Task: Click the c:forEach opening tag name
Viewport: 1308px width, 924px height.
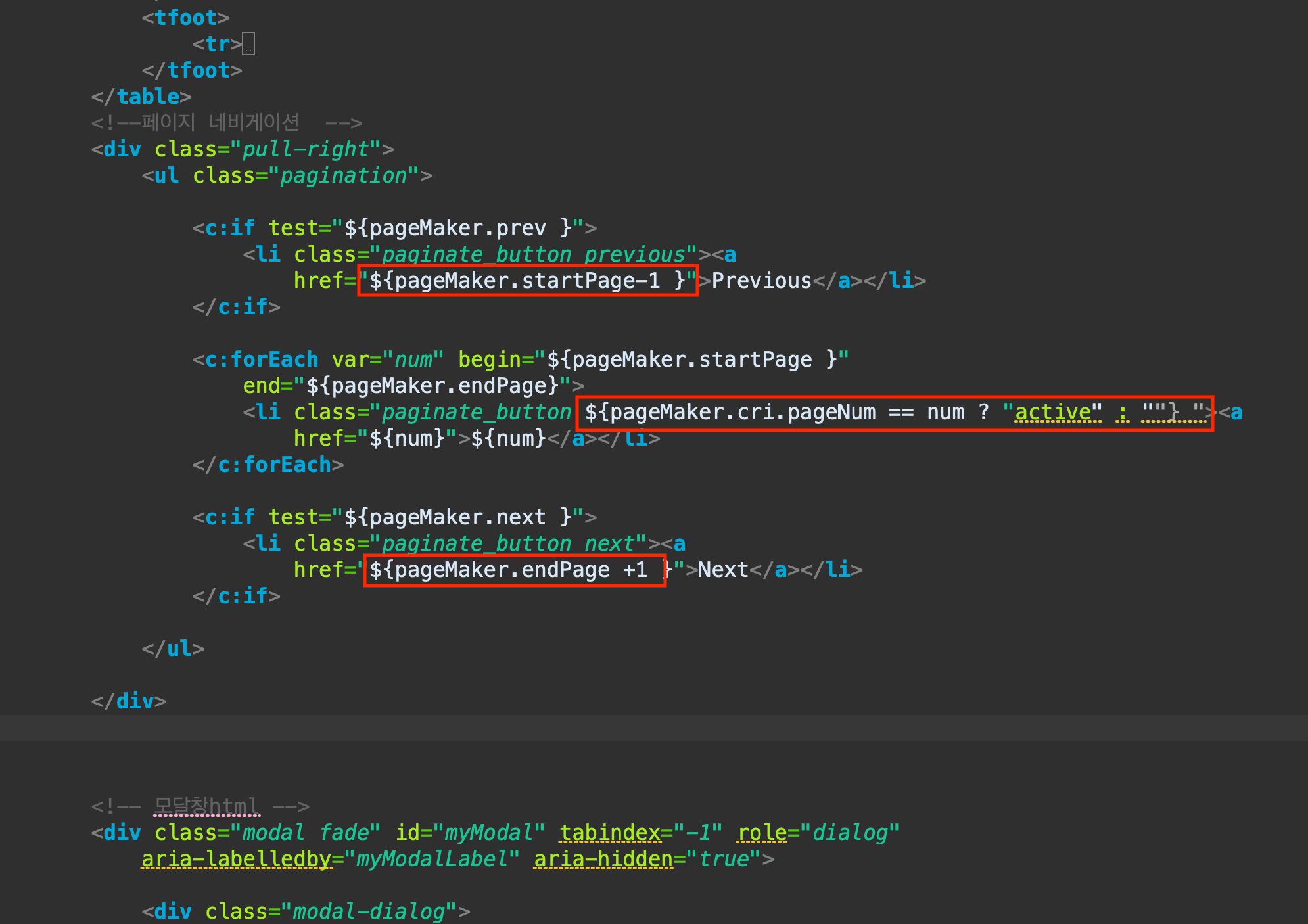Action: click(262, 359)
